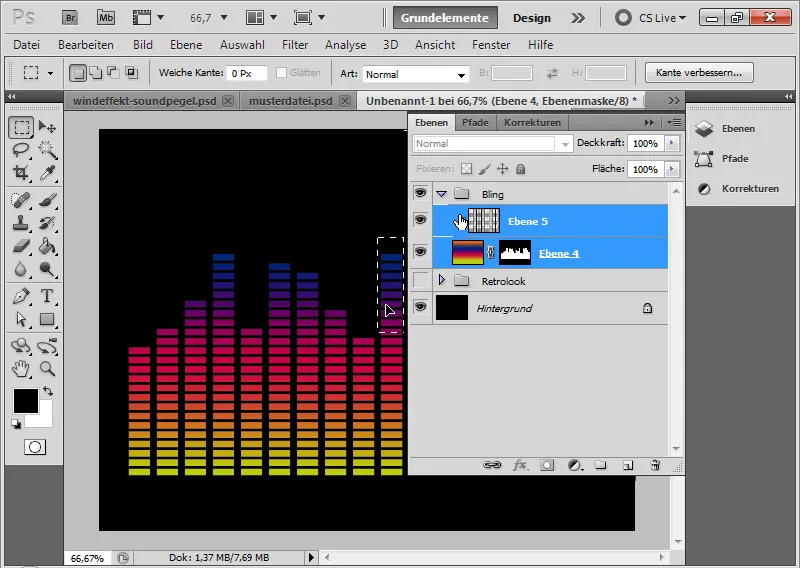The width and height of the screenshot is (800, 568).
Task: Select the Healing Brush tool
Action: (21, 200)
